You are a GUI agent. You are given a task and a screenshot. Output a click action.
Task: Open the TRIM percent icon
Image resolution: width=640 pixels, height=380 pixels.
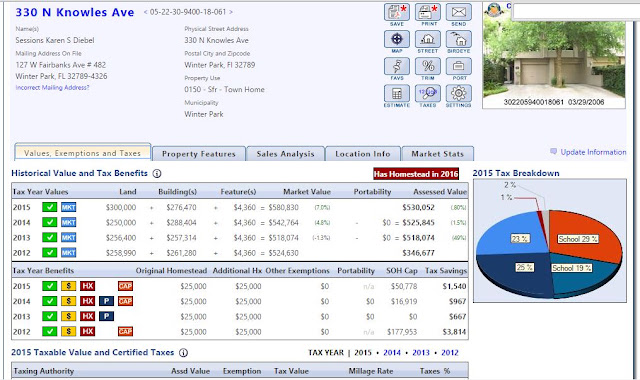pyautogui.click(x=428, y=66)
